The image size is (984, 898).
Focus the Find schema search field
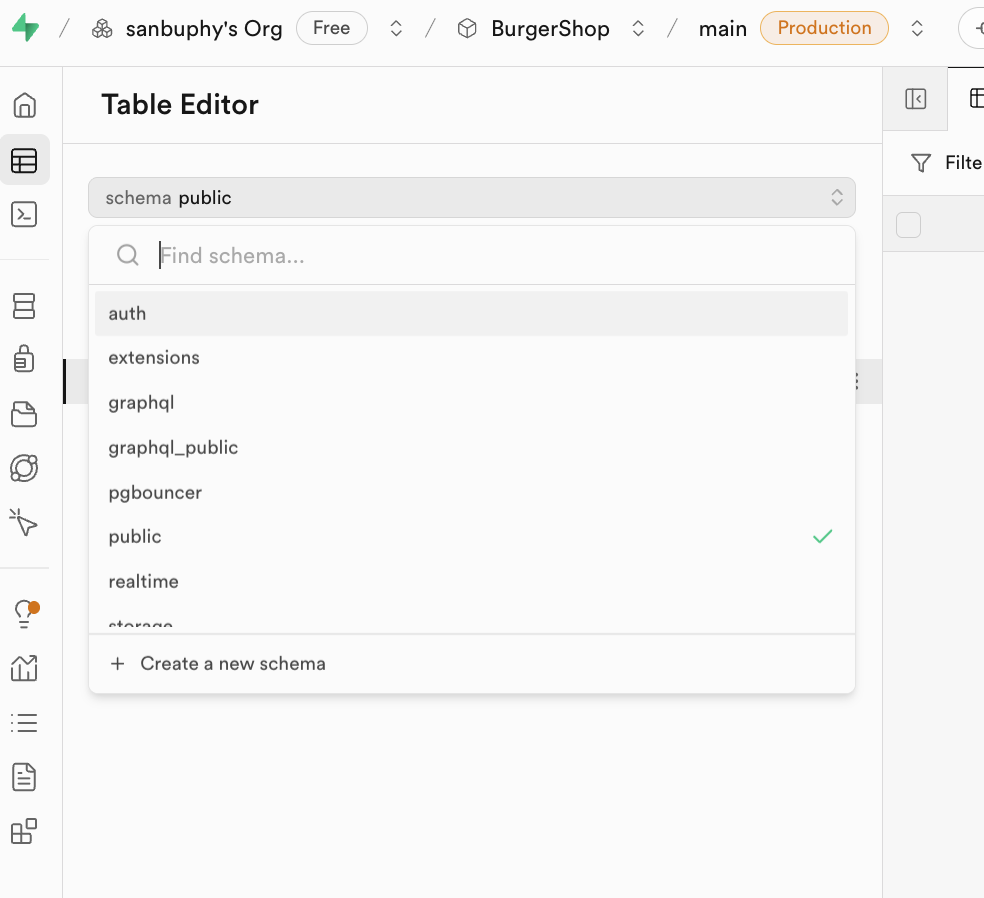500,256
